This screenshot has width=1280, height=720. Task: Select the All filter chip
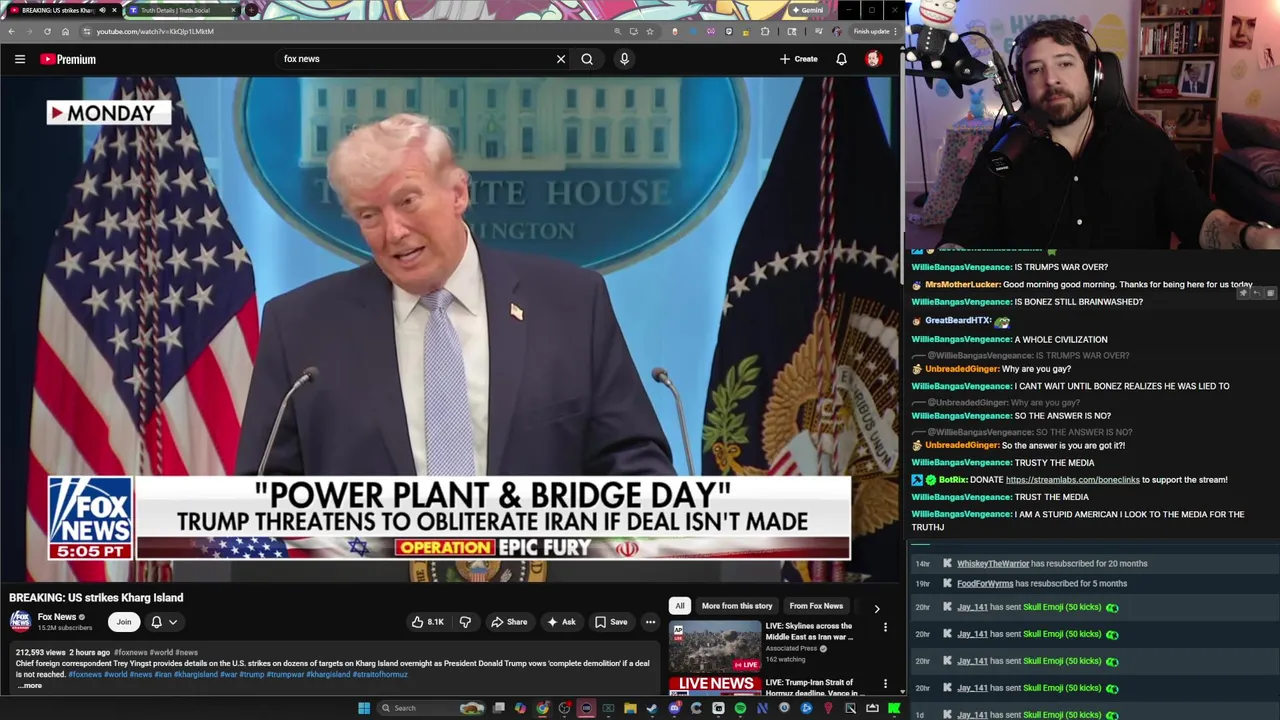680,606
